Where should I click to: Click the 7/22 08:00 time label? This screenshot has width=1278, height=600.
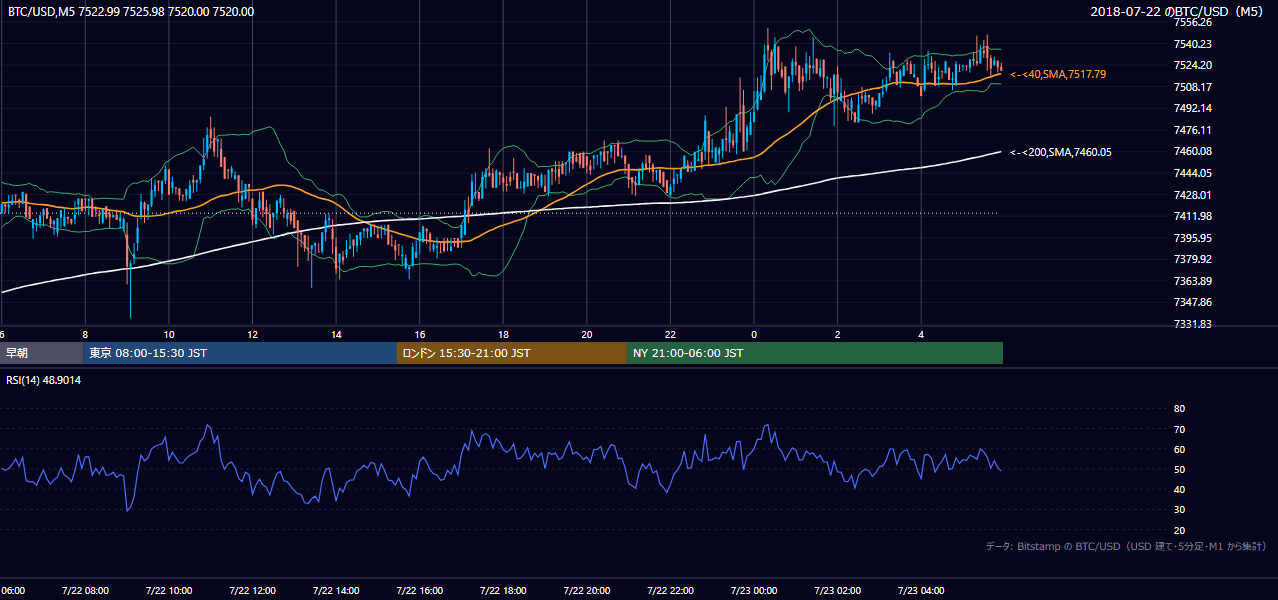[x=85, y=591]
